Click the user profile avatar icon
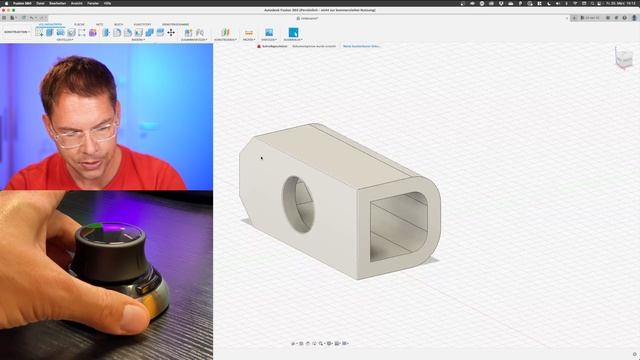640x360 pixels. pyautogui.click(x=634, y=18)
